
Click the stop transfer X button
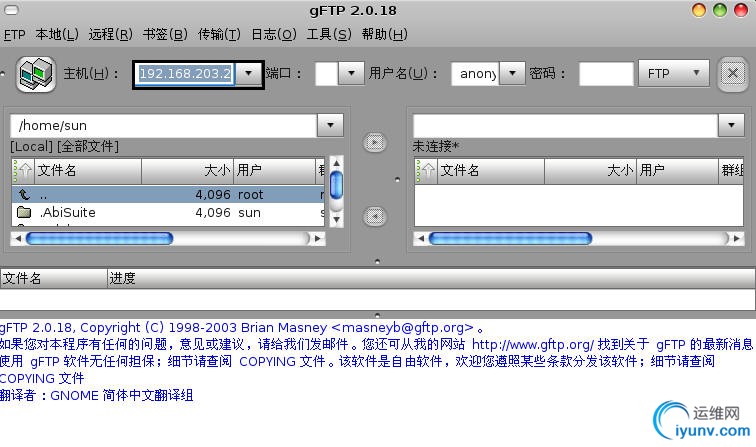(x=732, y=74)
